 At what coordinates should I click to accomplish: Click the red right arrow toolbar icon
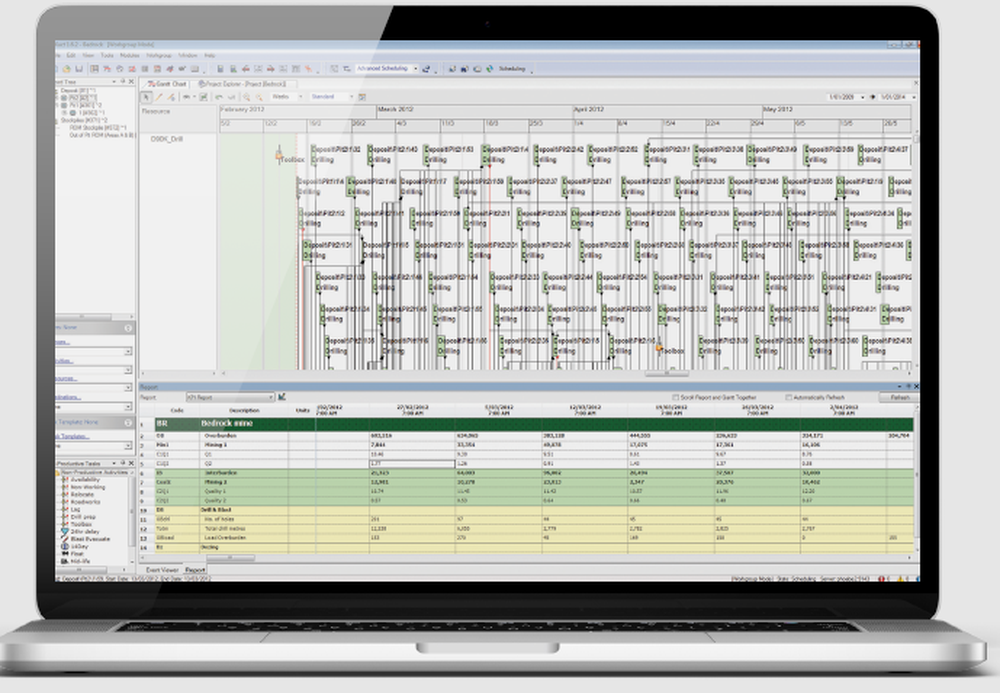270,69
